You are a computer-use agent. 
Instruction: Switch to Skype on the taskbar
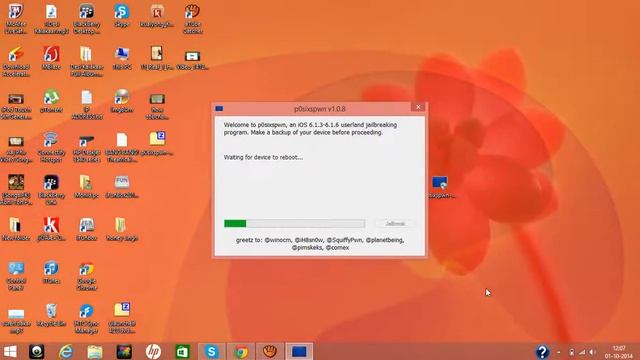212,351
